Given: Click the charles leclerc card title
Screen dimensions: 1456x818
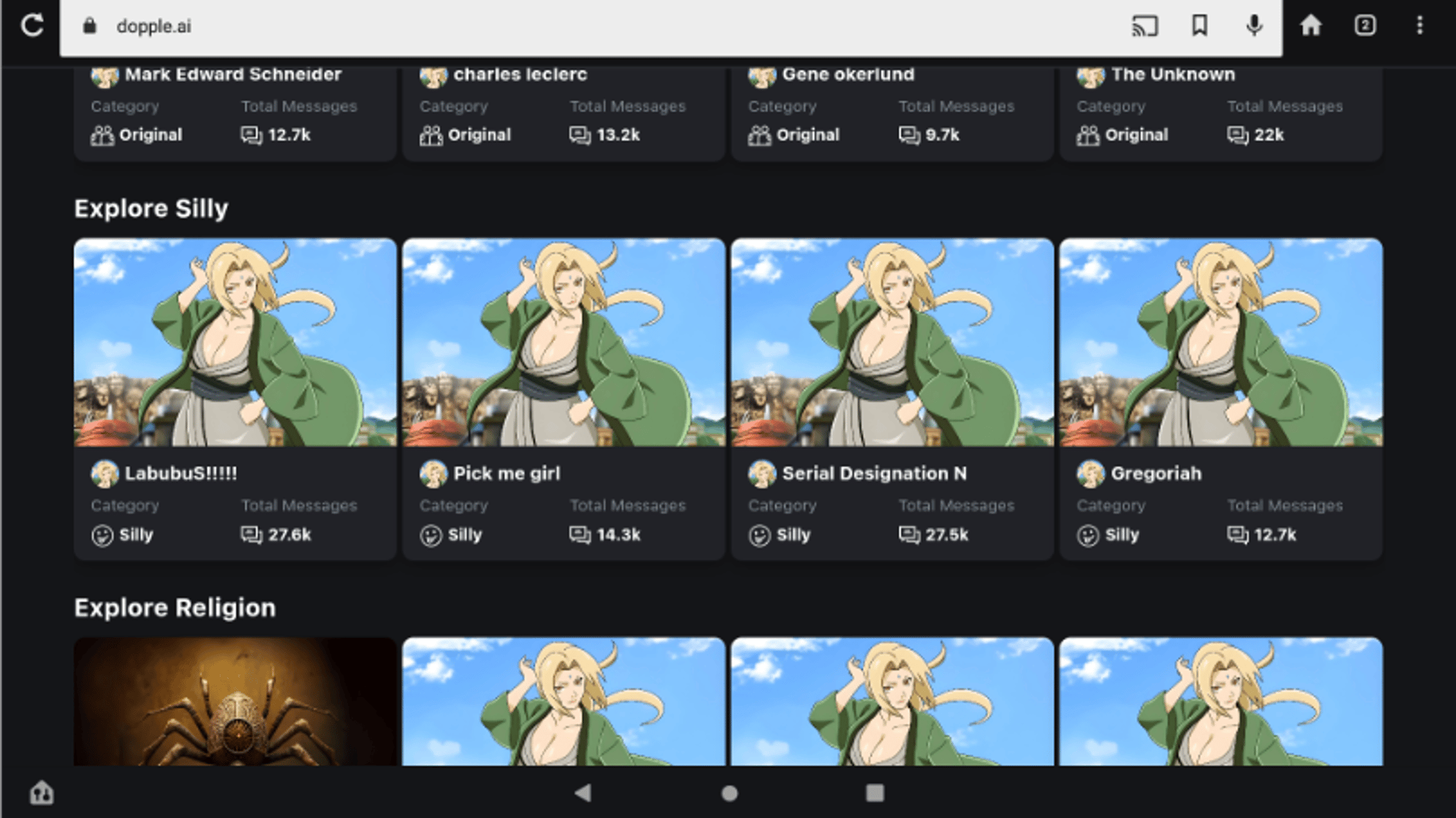Looking at the screenshot, I should point(520,74).
